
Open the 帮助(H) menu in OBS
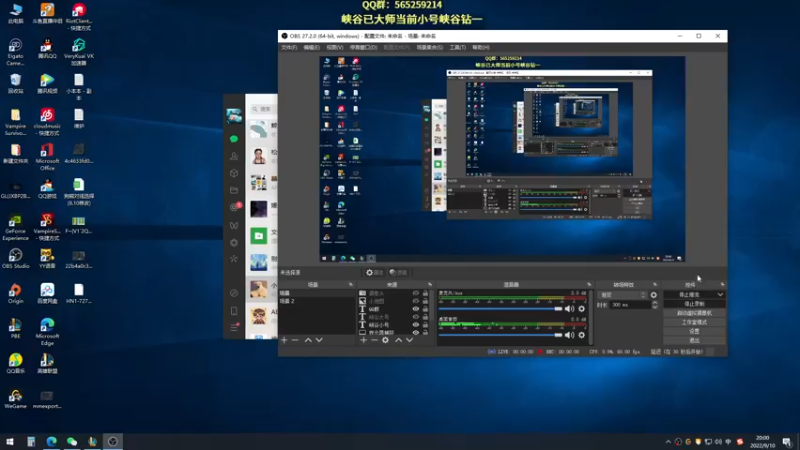click(481, 47)
